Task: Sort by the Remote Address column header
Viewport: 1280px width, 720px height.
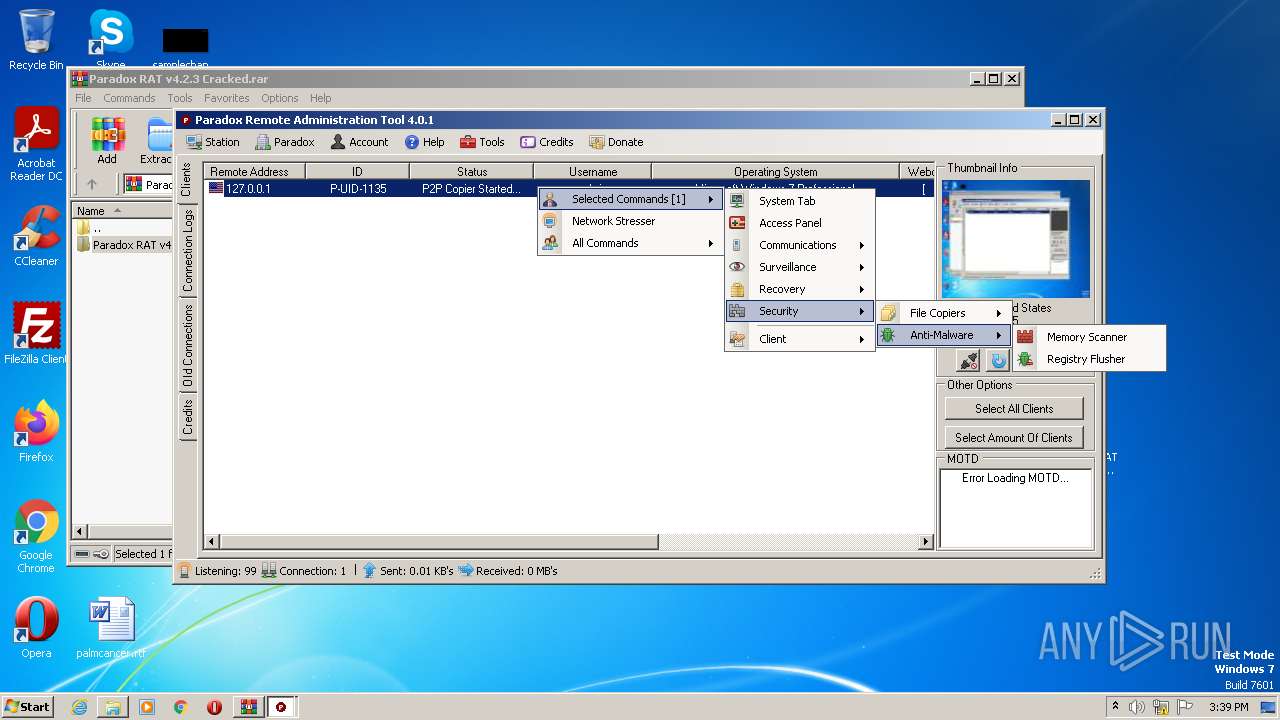Action: point(254,172)
